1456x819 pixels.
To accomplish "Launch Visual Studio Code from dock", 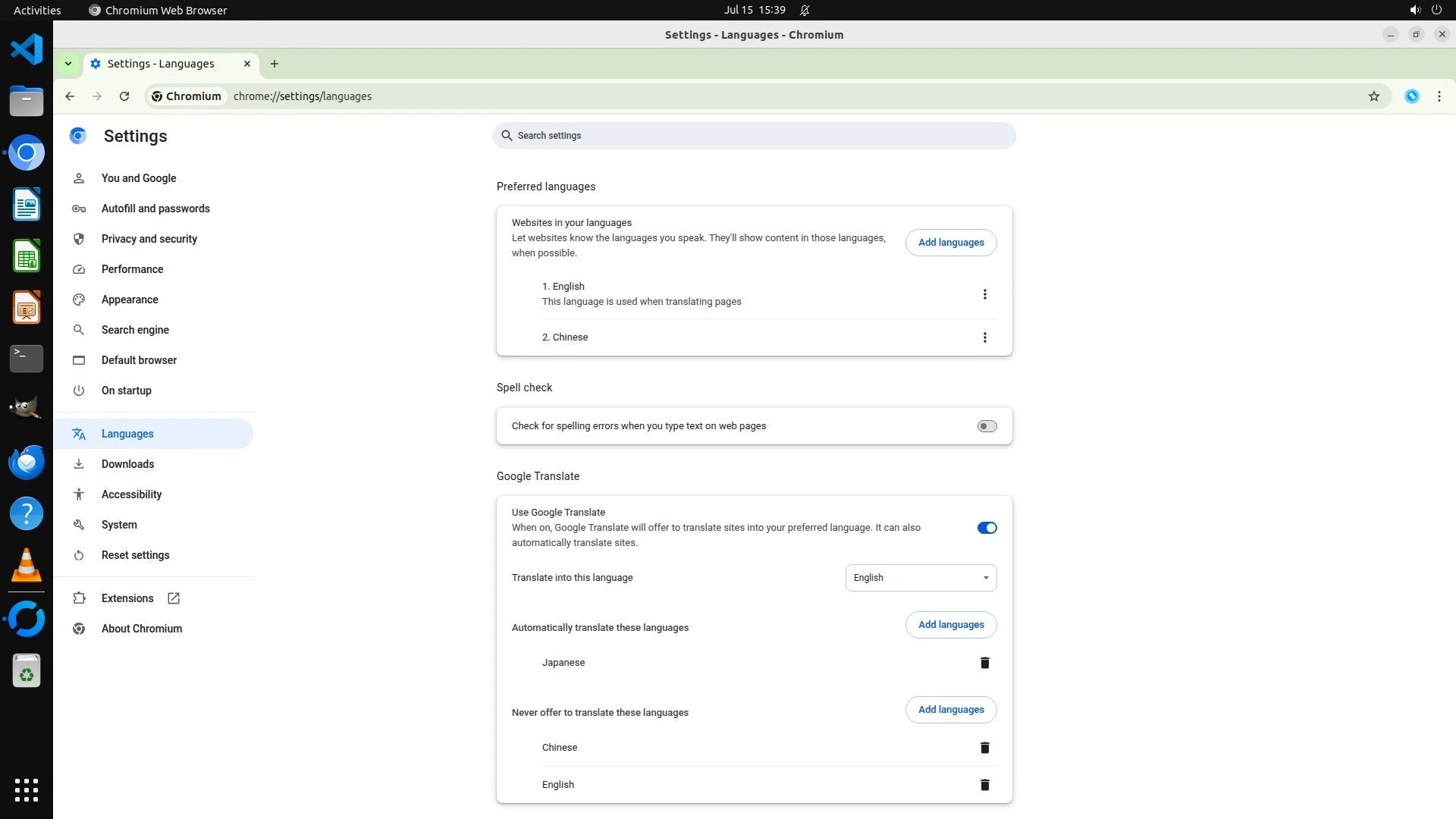I will point(27,50).
